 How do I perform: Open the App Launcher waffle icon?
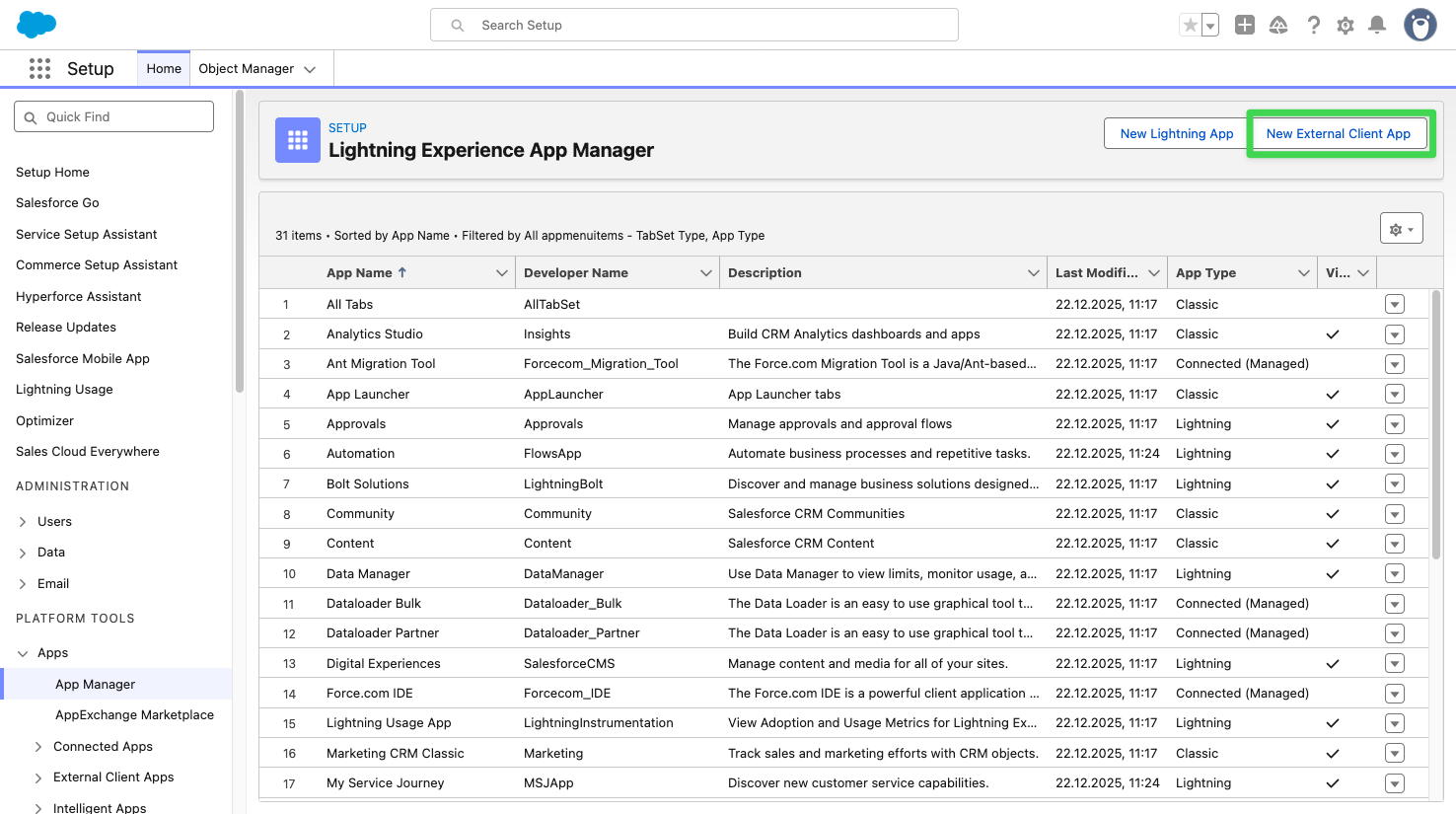[x=39, y=68]
